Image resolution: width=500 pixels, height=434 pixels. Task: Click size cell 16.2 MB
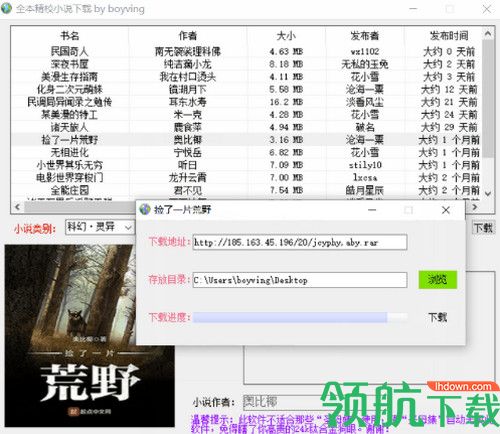point(286,102)
